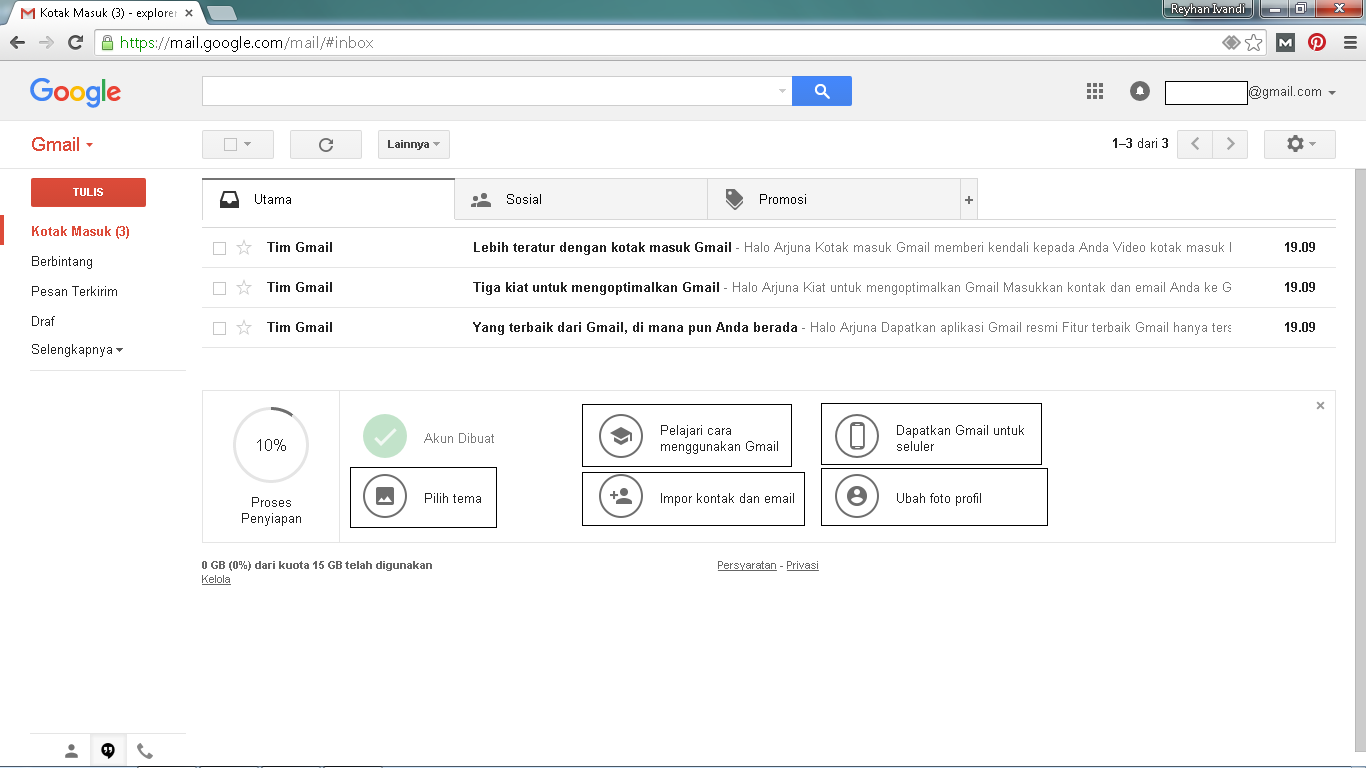Switch to the Sosial tab
1366x768 pixels.
(x=523, y=199)
